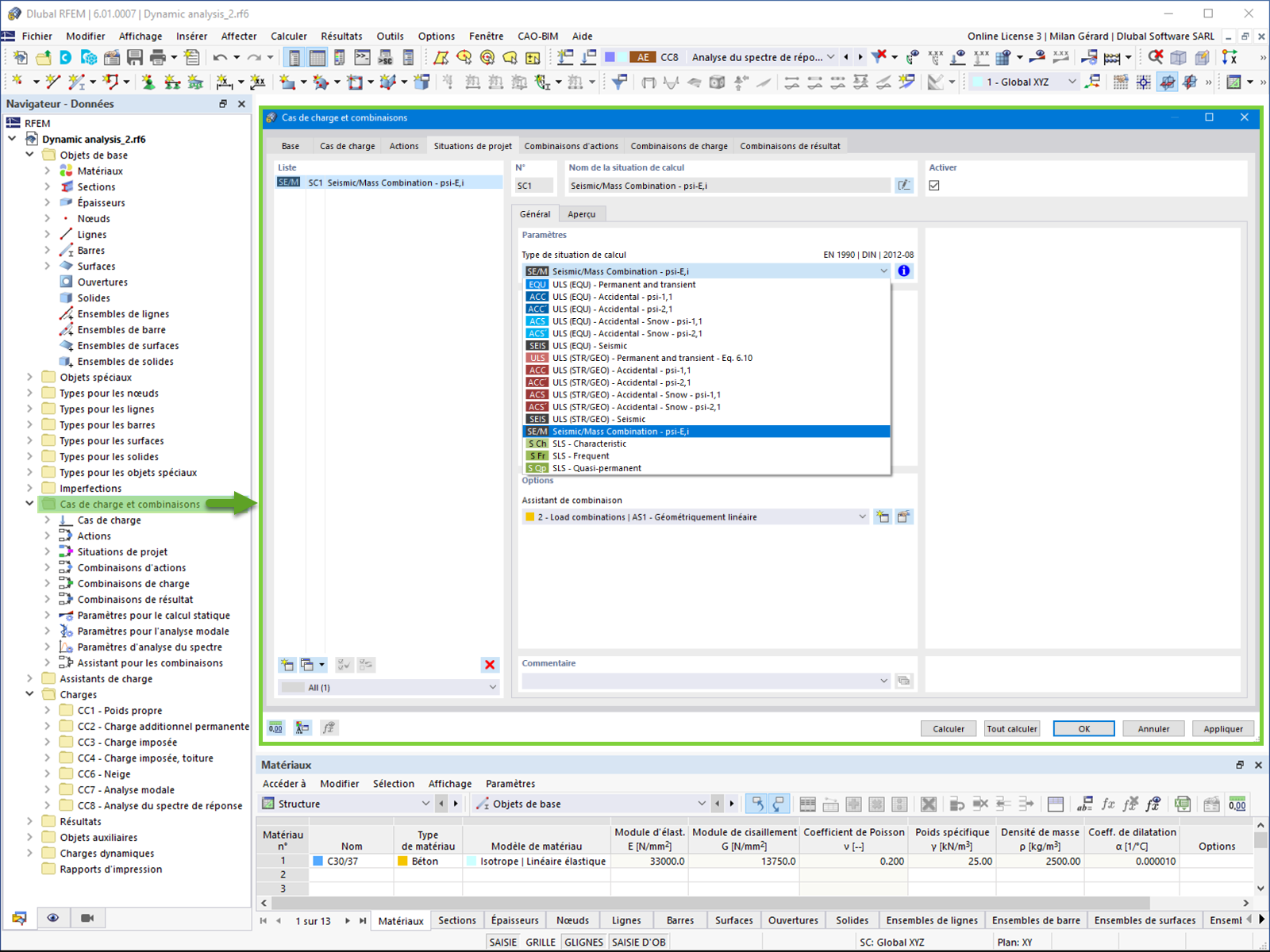Click the C30/37 blue color swatch
Screen dimensions: 1270x952
tap(318, 862)
